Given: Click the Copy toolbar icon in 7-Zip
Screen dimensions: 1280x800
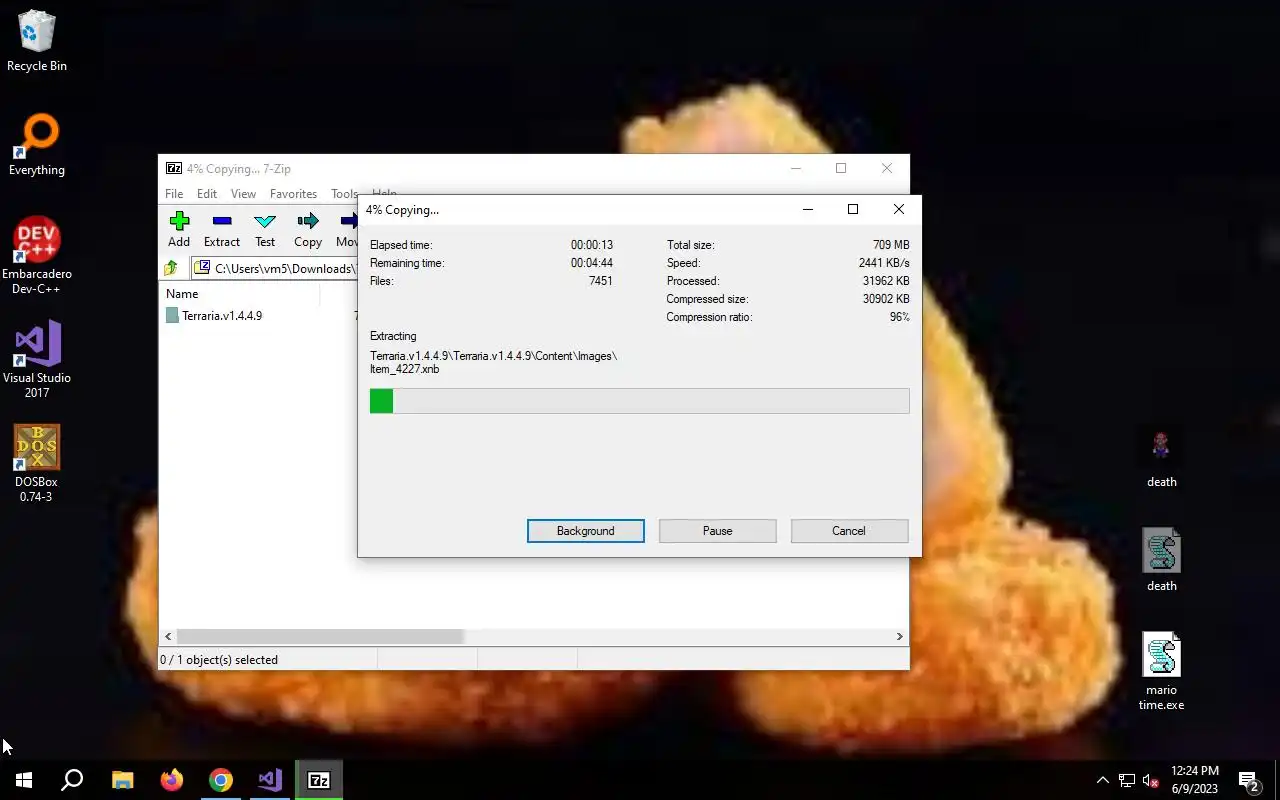Looking at the screenshot, I should click(x=308, y=229).
